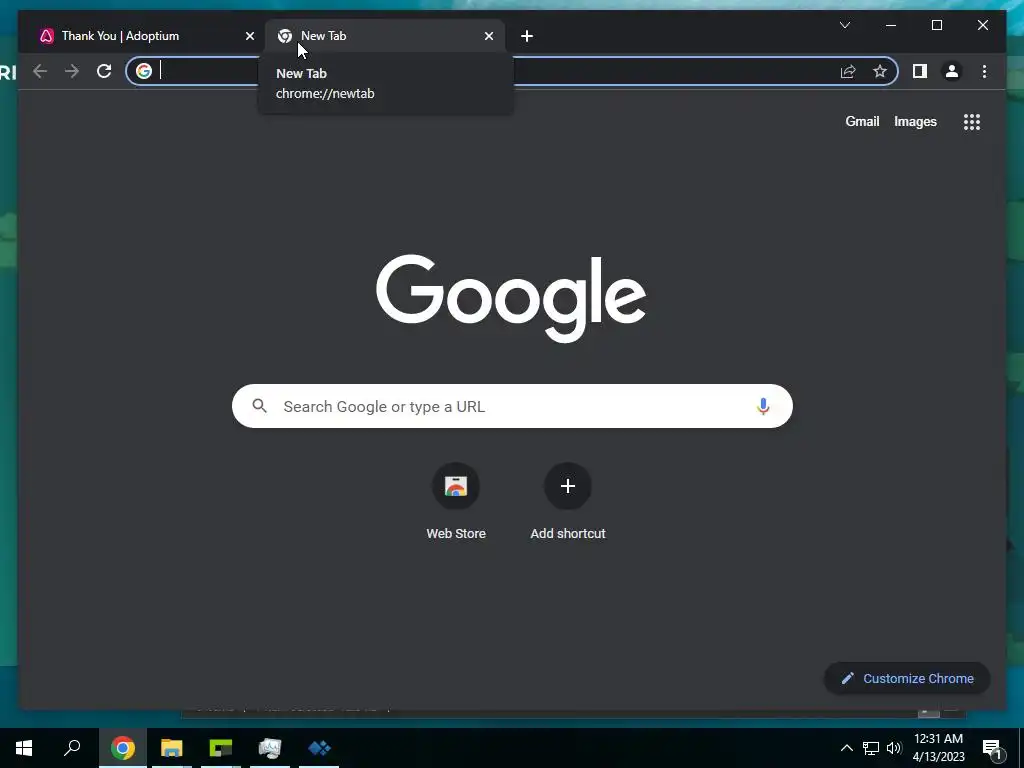Image resolution: width=1024 pixels, height=768 pixels.
Task: Open the volume tray icon
Action: pyautogui.click(x=894, y=748)
